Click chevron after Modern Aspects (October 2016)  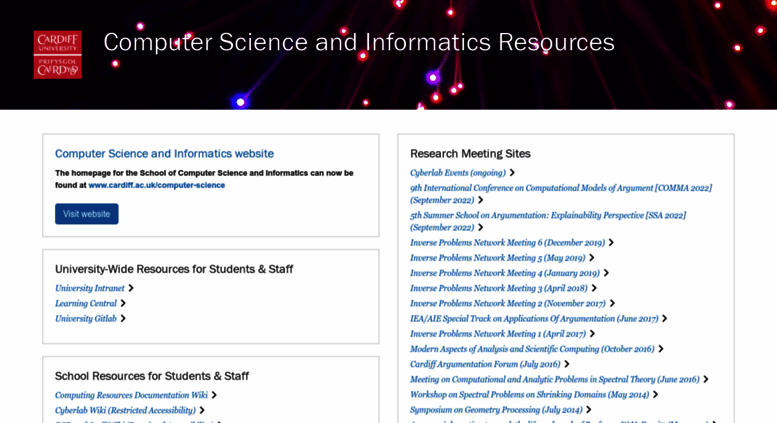point(661,349)
